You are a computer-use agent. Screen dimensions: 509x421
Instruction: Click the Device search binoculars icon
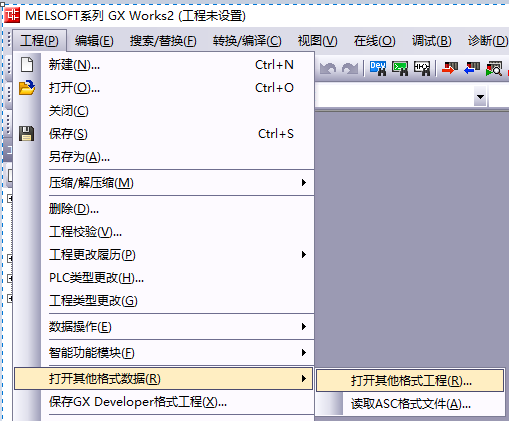378,68
